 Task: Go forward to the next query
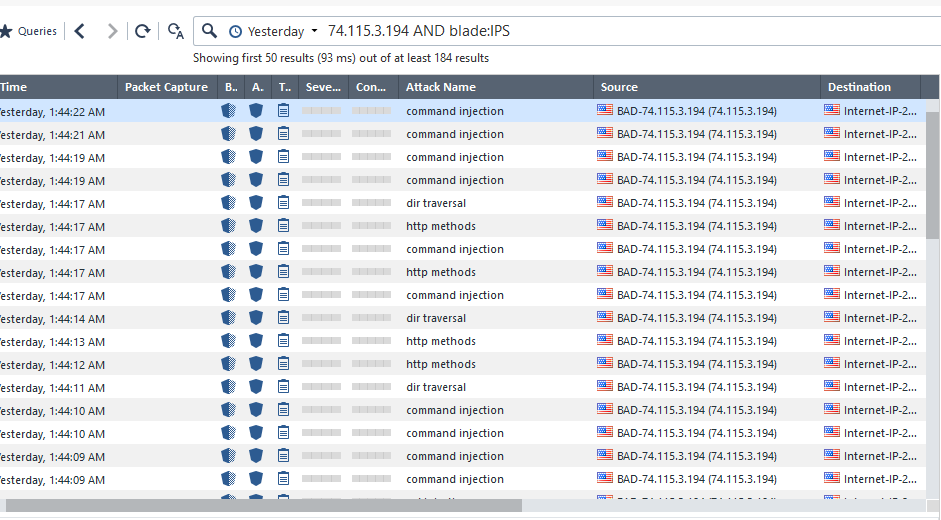click(112, 31)
